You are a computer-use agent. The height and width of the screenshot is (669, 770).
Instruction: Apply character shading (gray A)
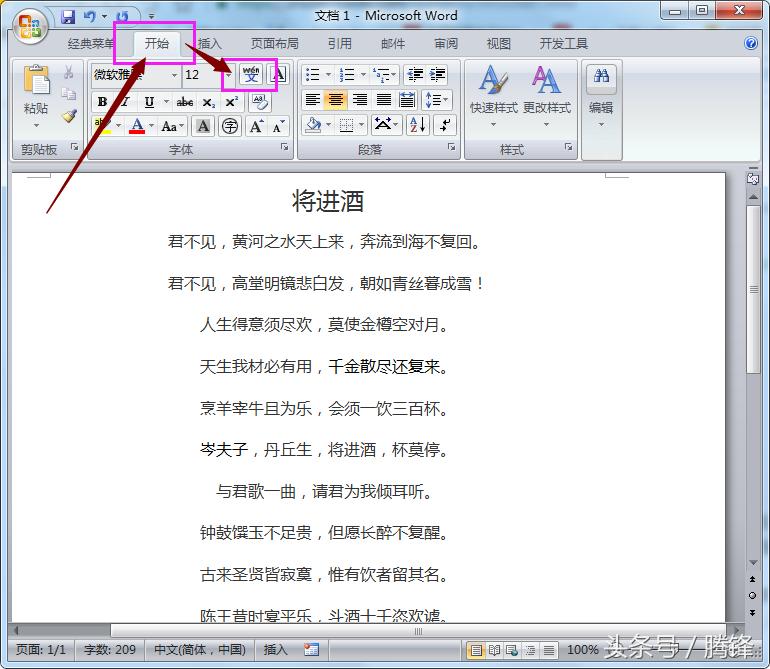[x=203, y=126]
